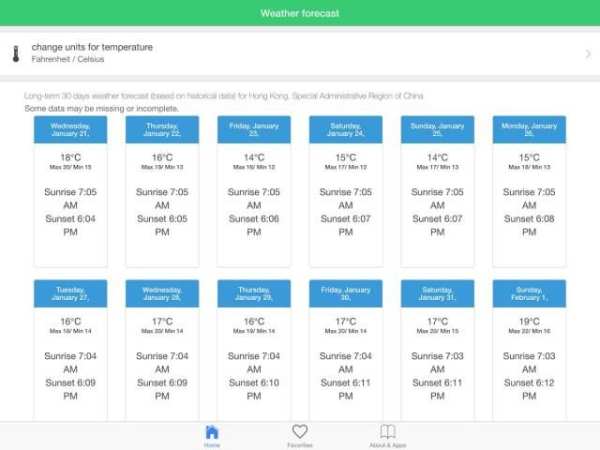The width and height of the screenshot is (600, 450).
Task: Tap 15°C on the Saturday, January 24 card
Action: pyautogui.click(x=346, y=158)
